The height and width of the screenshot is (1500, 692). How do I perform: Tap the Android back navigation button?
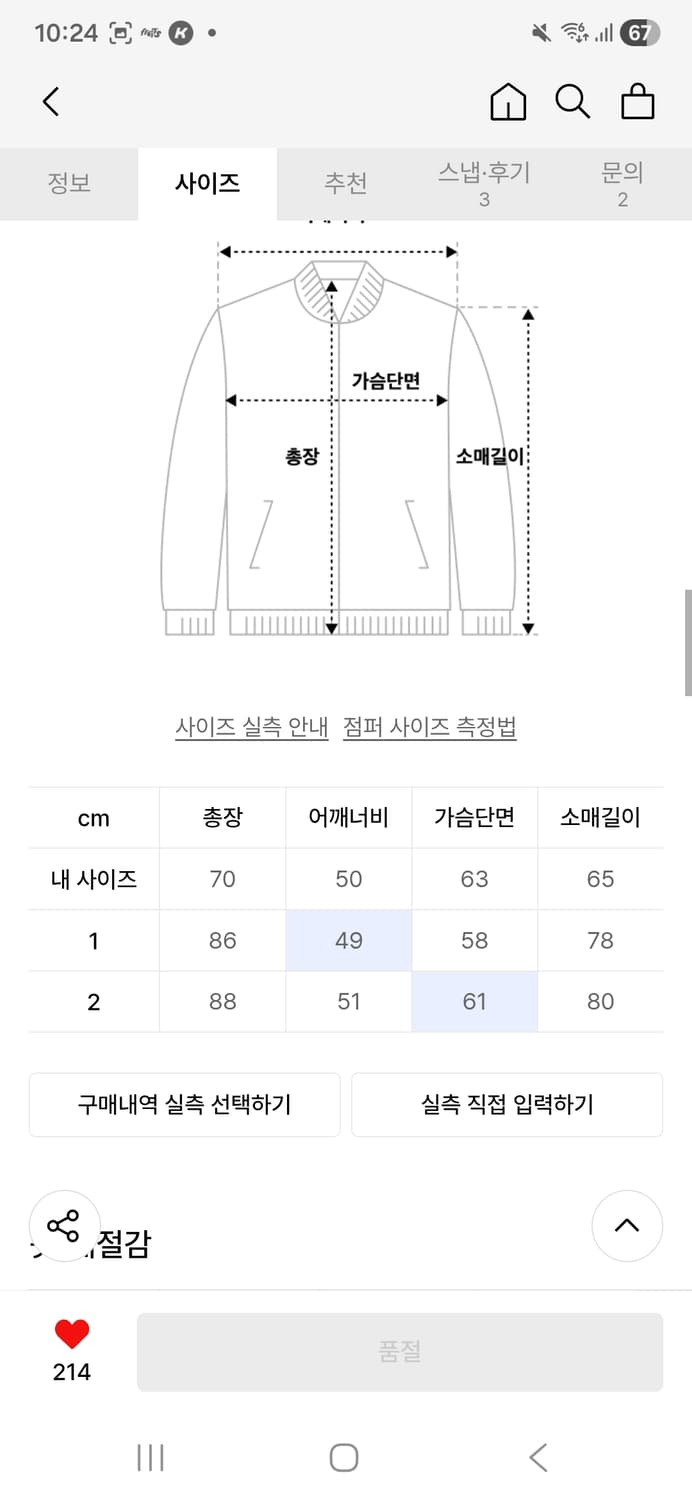coord(540,1458)
